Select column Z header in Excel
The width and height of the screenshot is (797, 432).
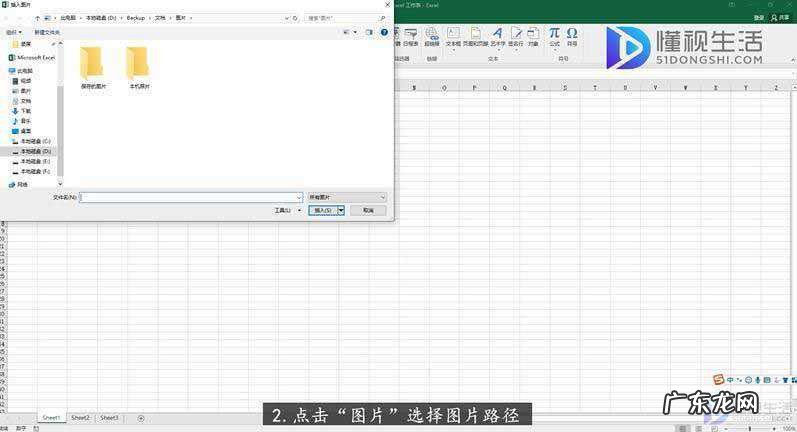coord(776,88)
